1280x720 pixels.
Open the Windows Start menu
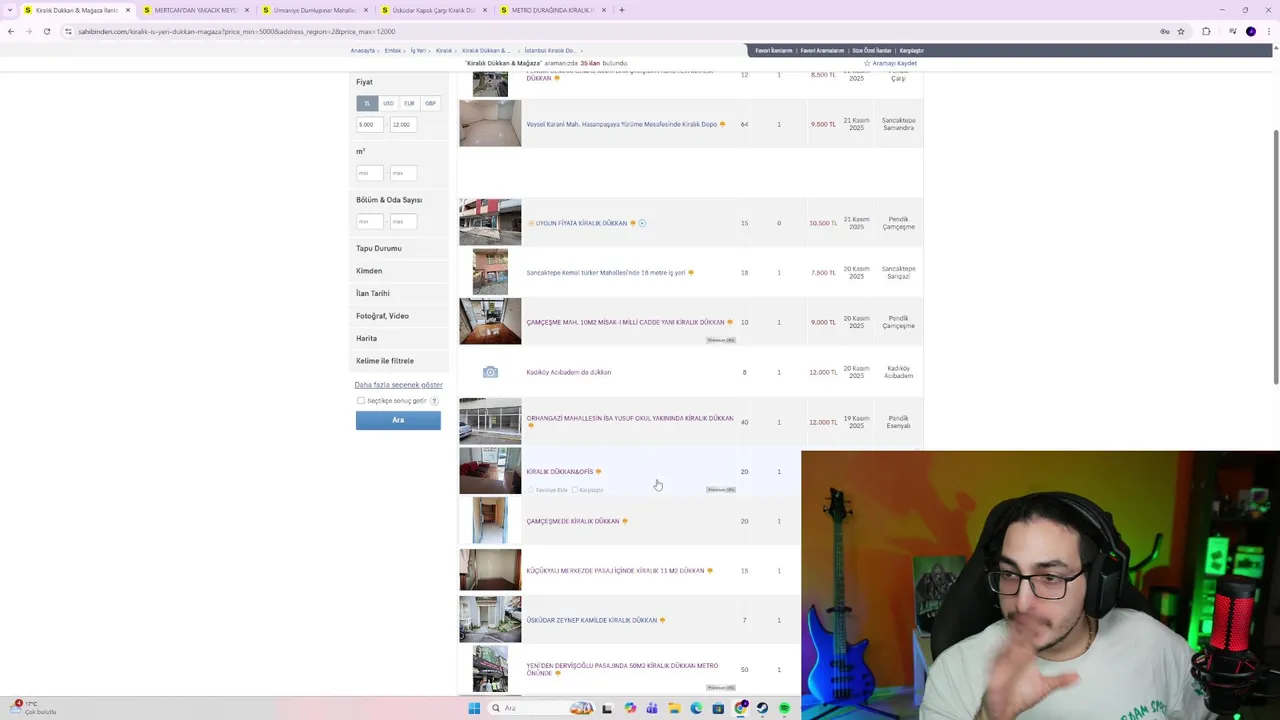coord(474,708)
